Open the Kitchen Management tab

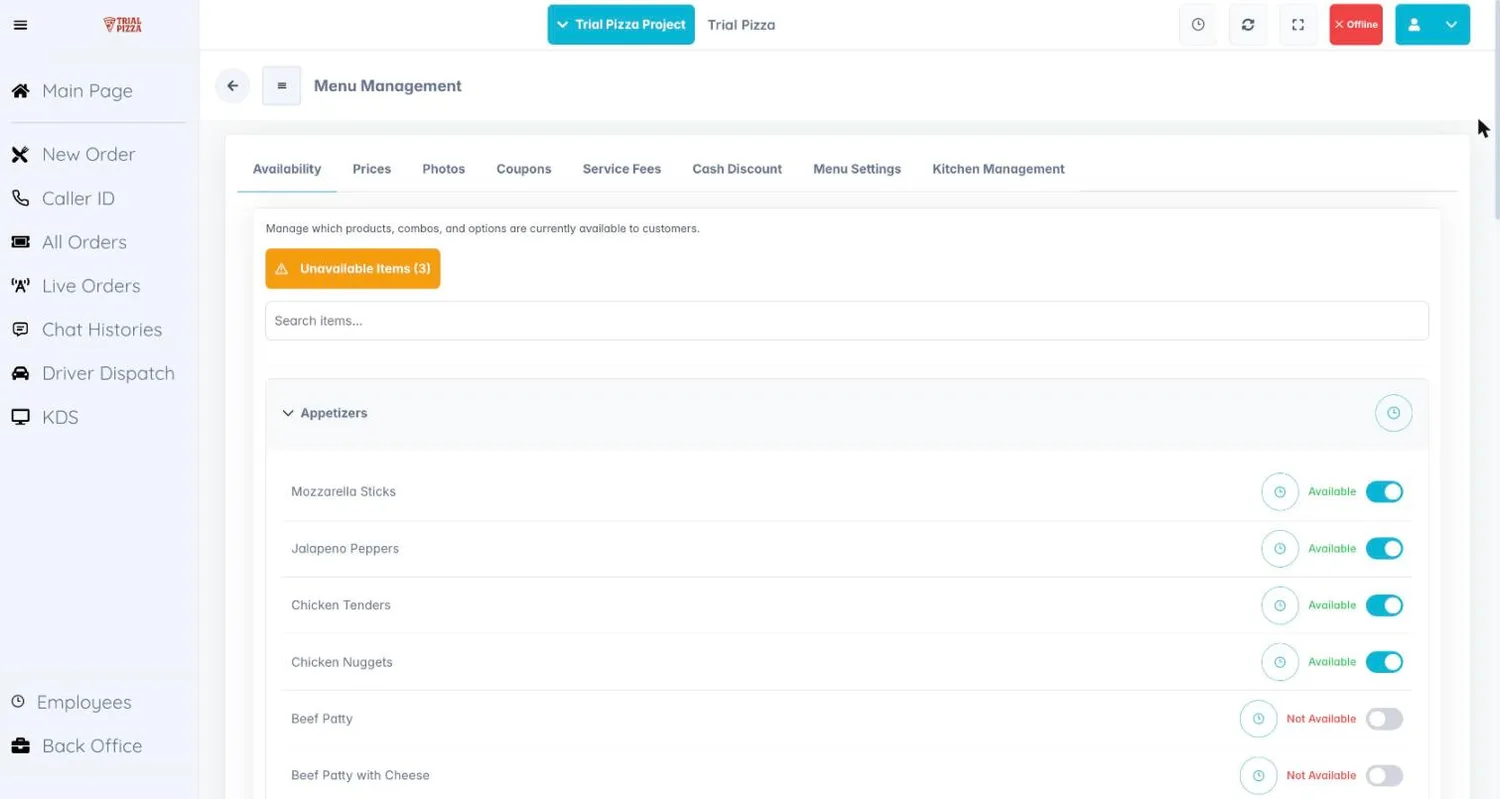tap(998, 169)
